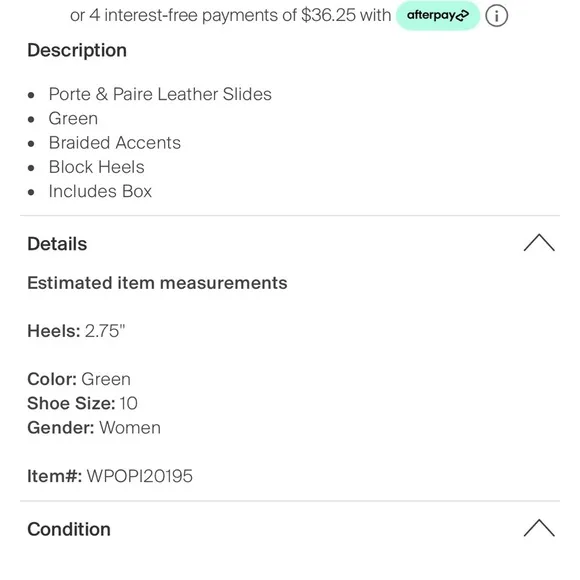The height and width of the screenshot is (580, 580).
Task: Click the Description heading
Action: [x=77, y=50]
